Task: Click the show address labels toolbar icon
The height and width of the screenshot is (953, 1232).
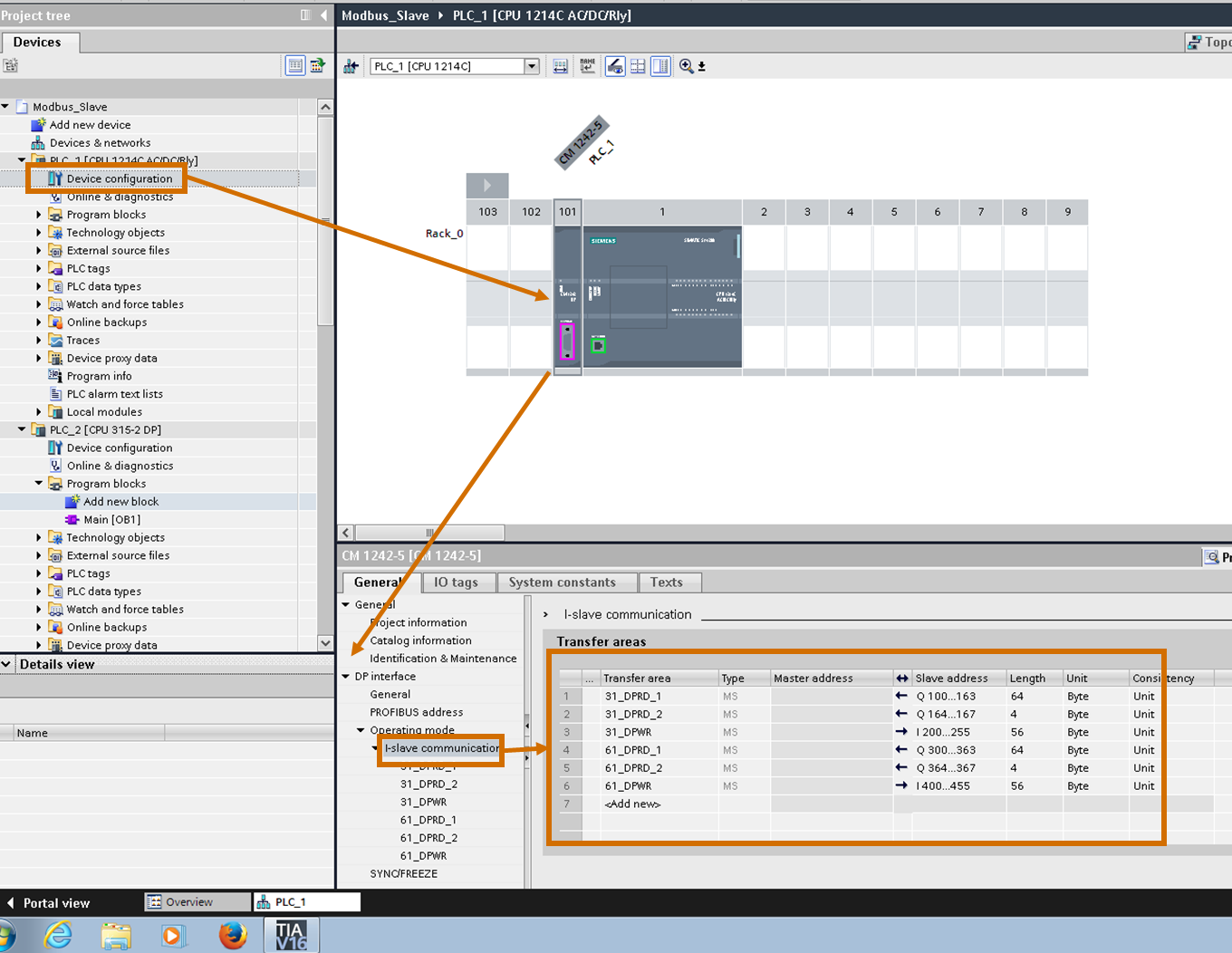Action: click(x=560, y=66)
